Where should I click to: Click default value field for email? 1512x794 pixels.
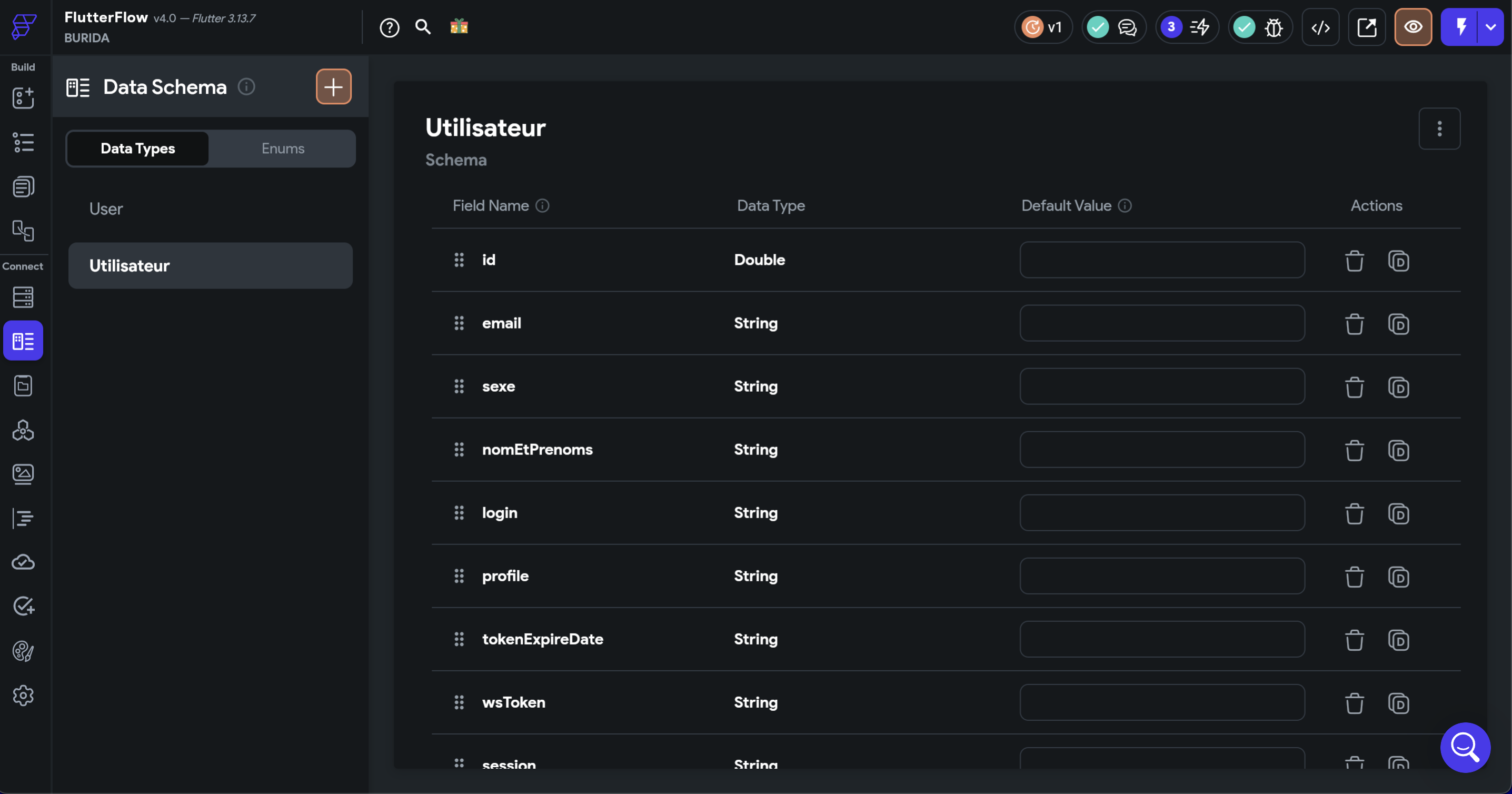click(1162, 323)
